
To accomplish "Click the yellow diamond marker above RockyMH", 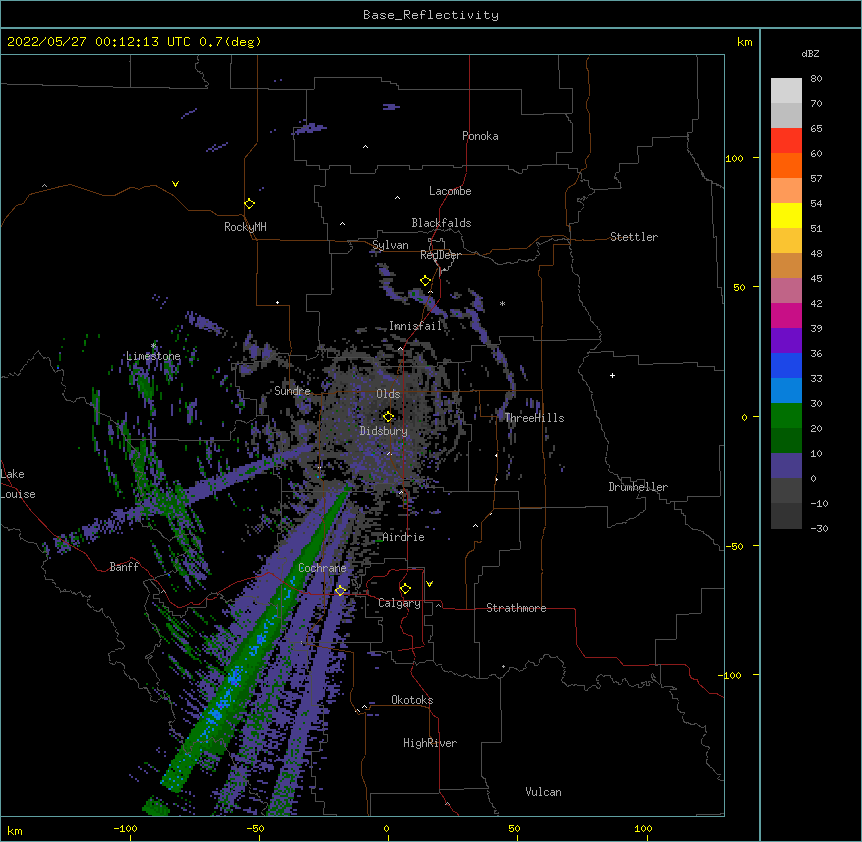I will [250, 204].
